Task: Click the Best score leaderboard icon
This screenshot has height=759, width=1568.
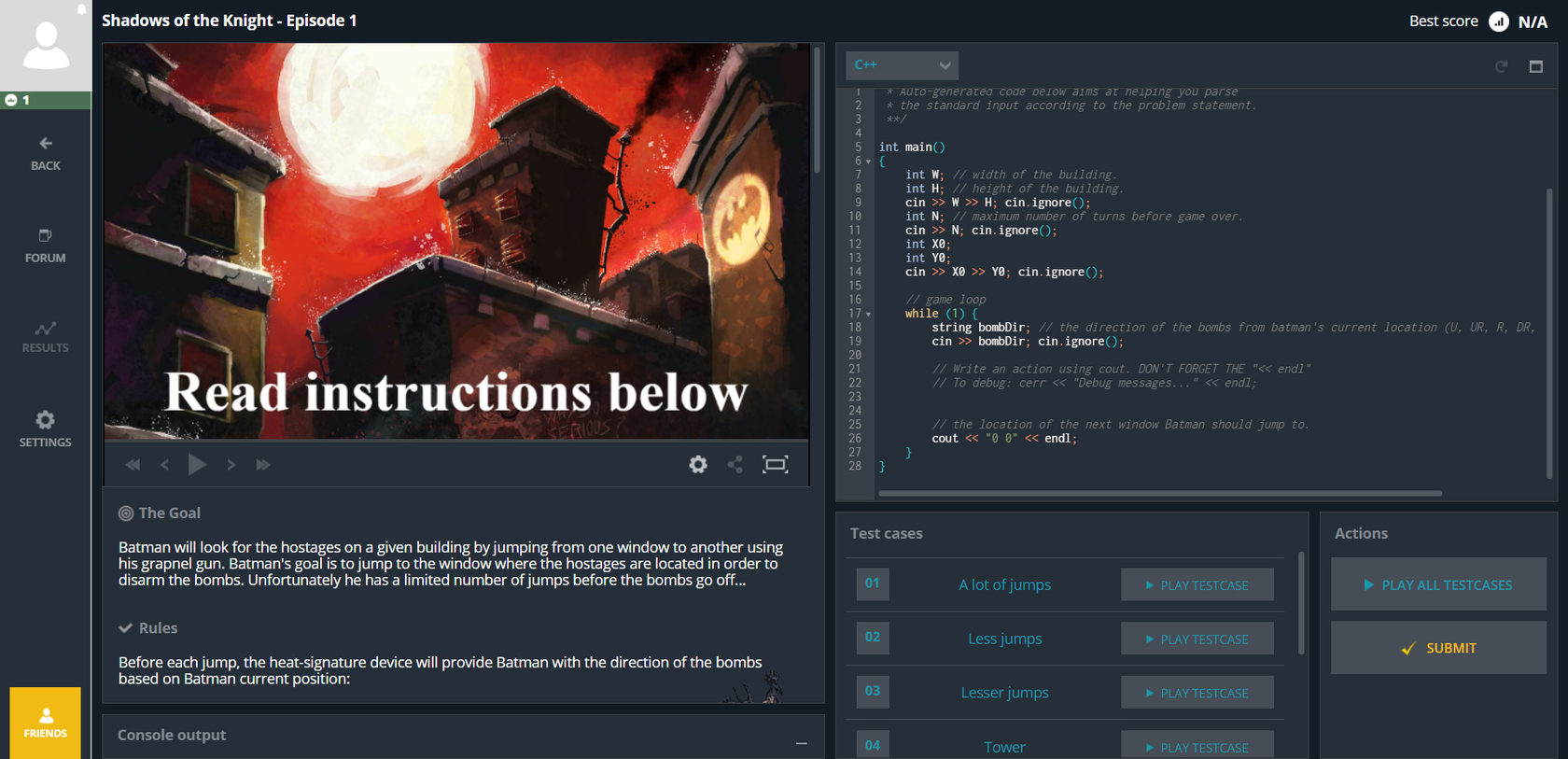Action: coord(1499,21)
